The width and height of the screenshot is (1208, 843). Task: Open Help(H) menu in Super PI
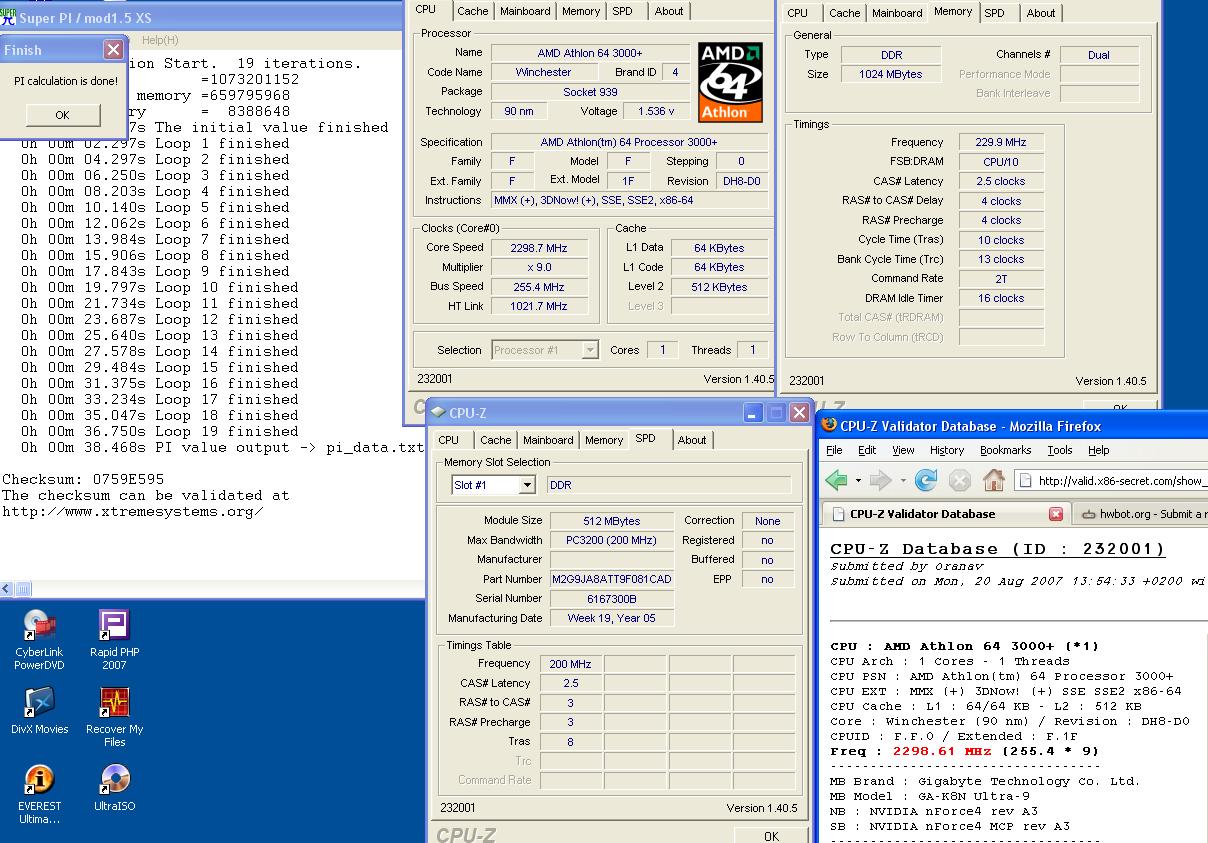point(160,40)
